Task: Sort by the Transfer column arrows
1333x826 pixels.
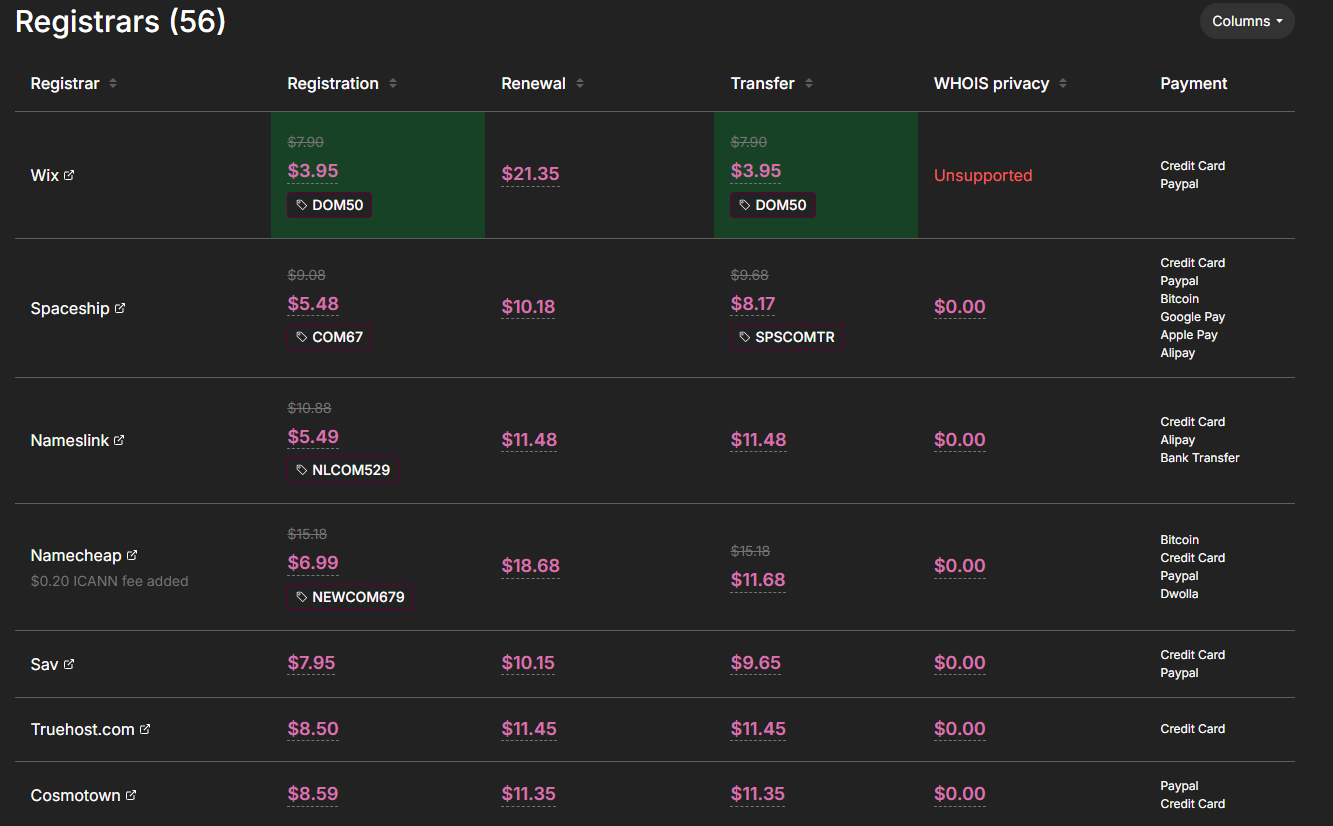Action: point(809,84)
